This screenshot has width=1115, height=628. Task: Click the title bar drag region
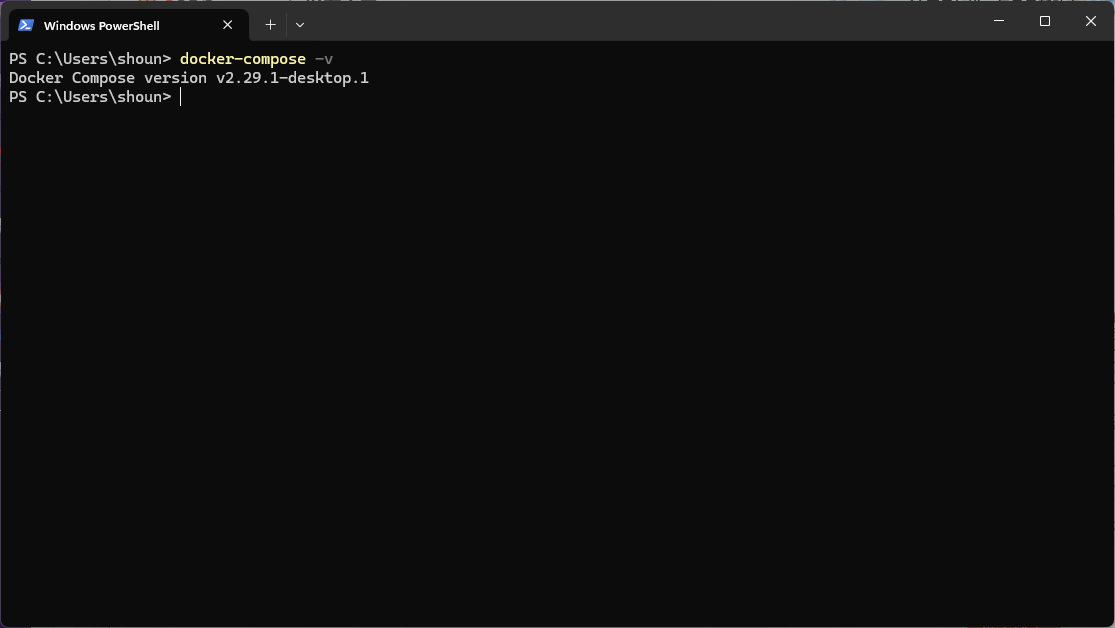tap(600, 20)
